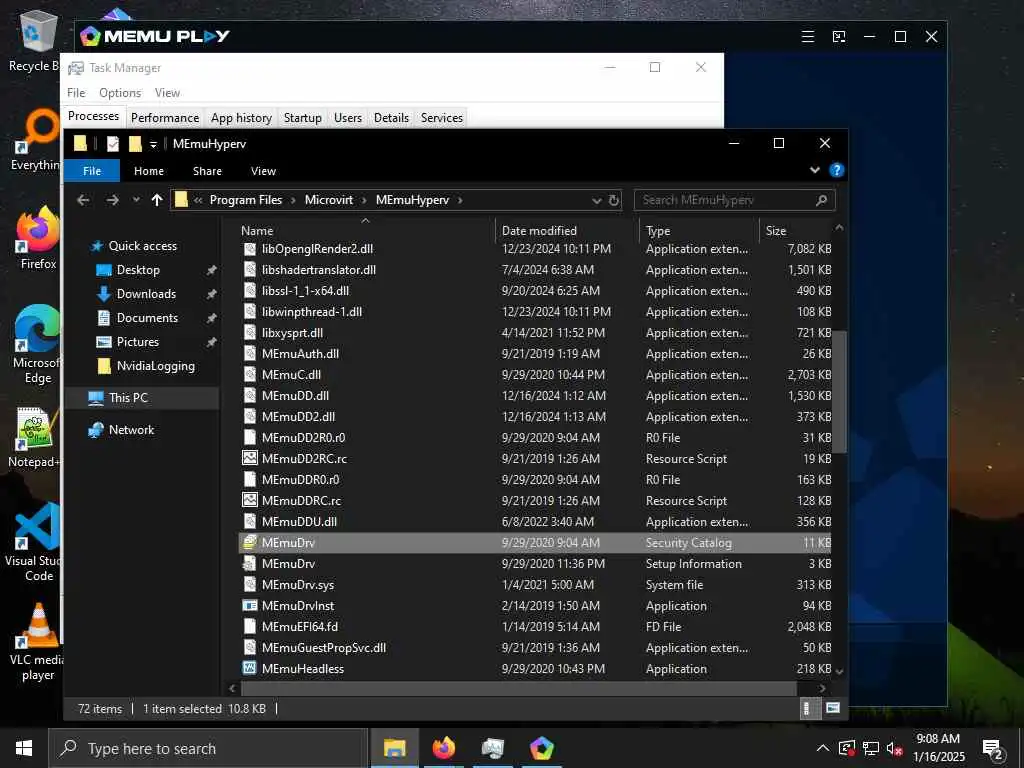Click MEmu Play icon on taskbar
Screen dimensions: 1024x768
pyautogui.click(x=541, y=748)
